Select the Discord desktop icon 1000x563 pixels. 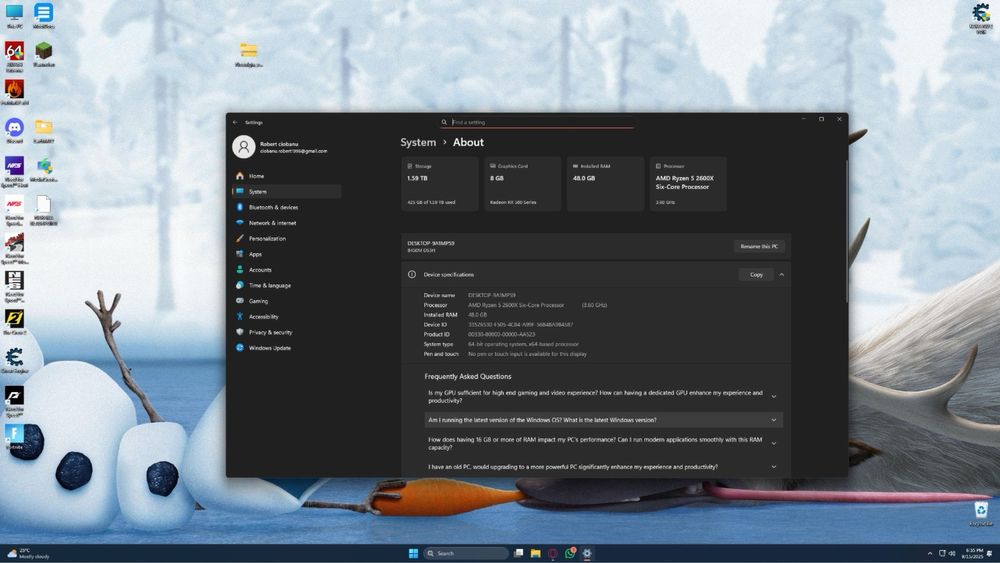click(x=14, y=131)
